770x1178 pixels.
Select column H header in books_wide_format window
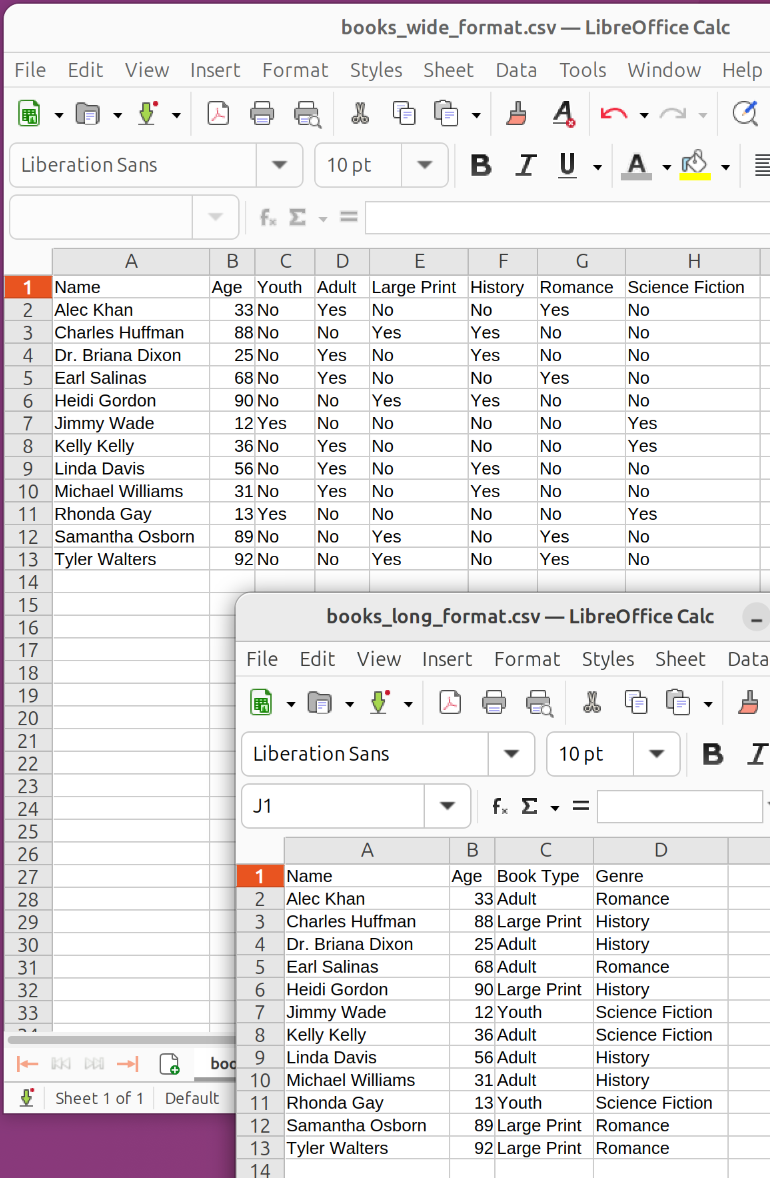(693, 261)
